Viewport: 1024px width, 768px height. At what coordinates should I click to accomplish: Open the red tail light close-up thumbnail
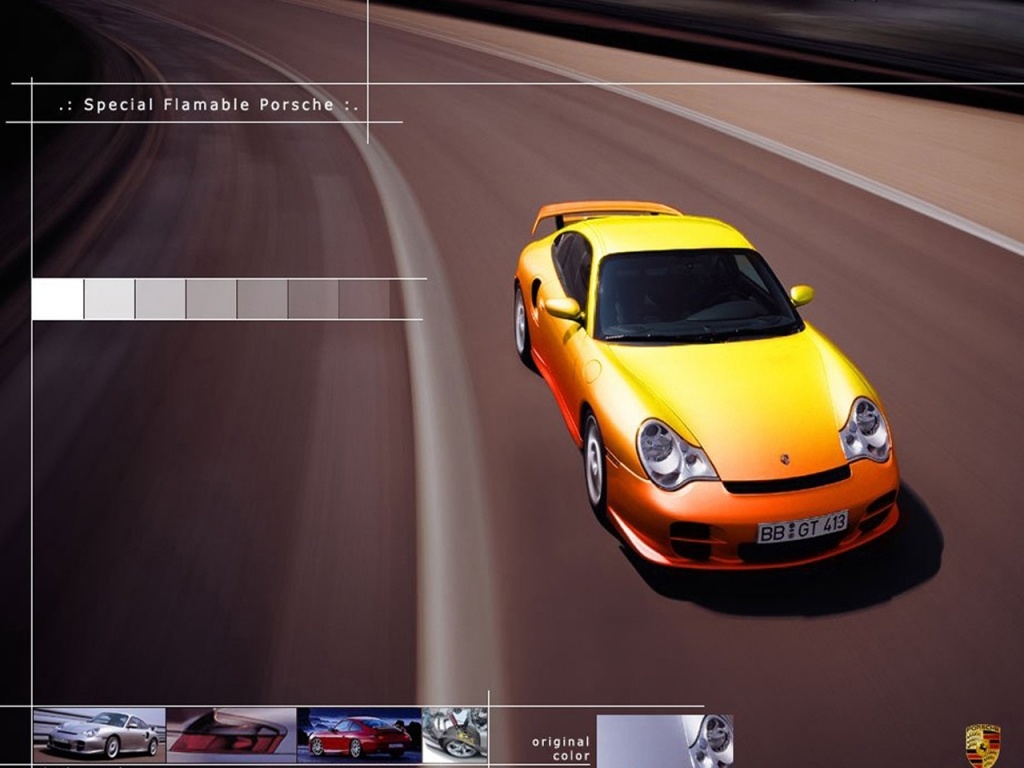coord(231,735)
